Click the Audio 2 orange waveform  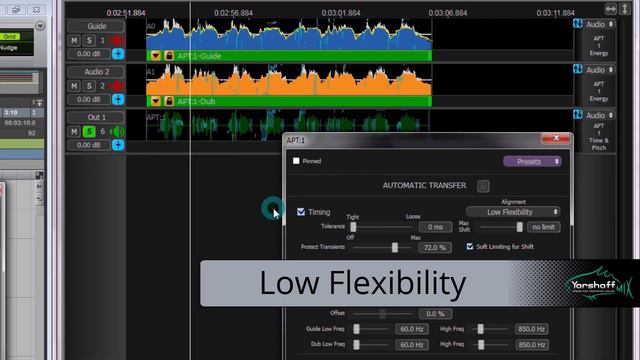point(289,81)
